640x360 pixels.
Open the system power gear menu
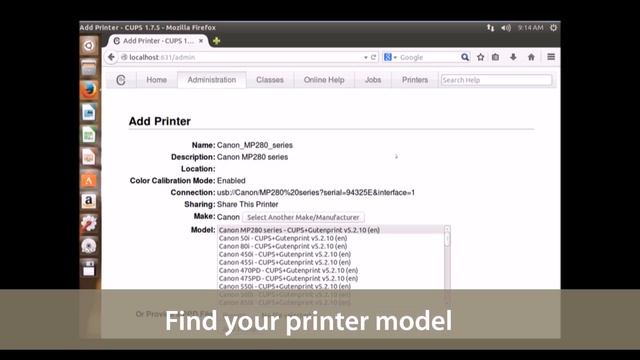click(x=553, y=28)
